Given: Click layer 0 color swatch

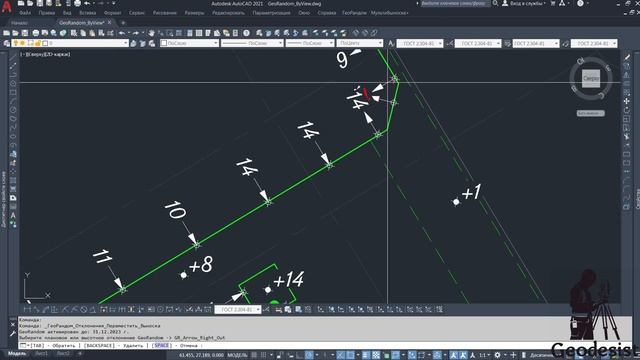Looking at the screenshot, I should tap(45, 43).
